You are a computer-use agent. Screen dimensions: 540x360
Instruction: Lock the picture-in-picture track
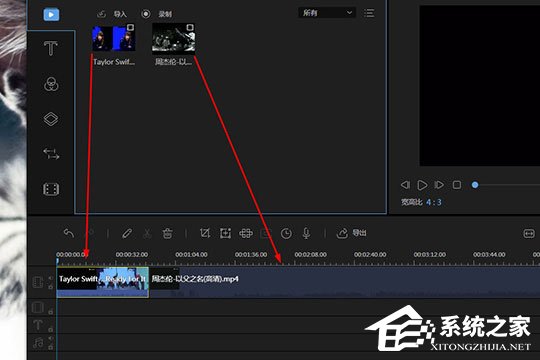[x=51, y=311]
